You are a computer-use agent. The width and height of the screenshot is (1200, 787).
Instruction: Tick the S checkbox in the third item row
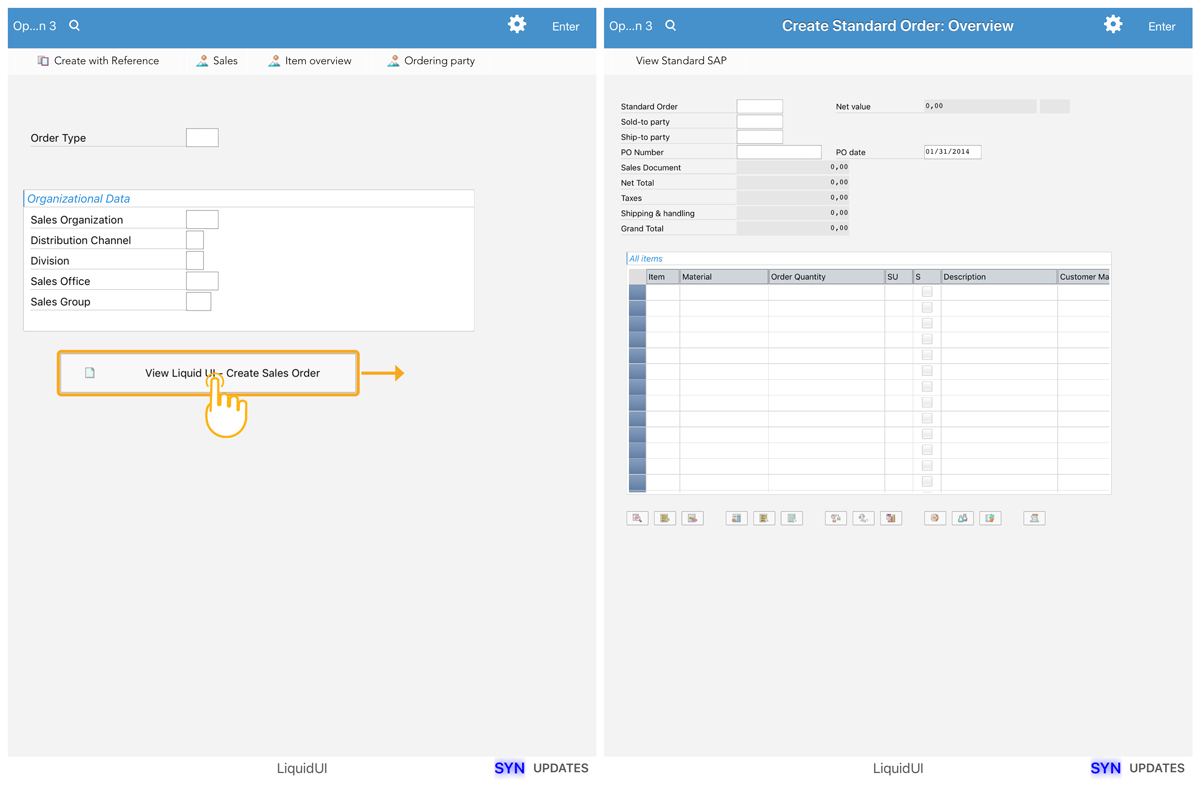click(927, 324)
